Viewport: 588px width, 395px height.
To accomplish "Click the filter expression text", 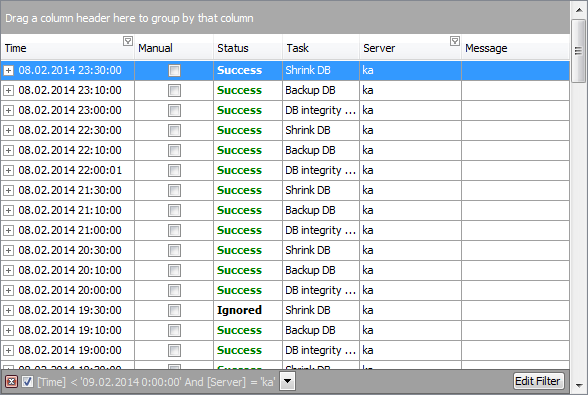I will (156, 382).
